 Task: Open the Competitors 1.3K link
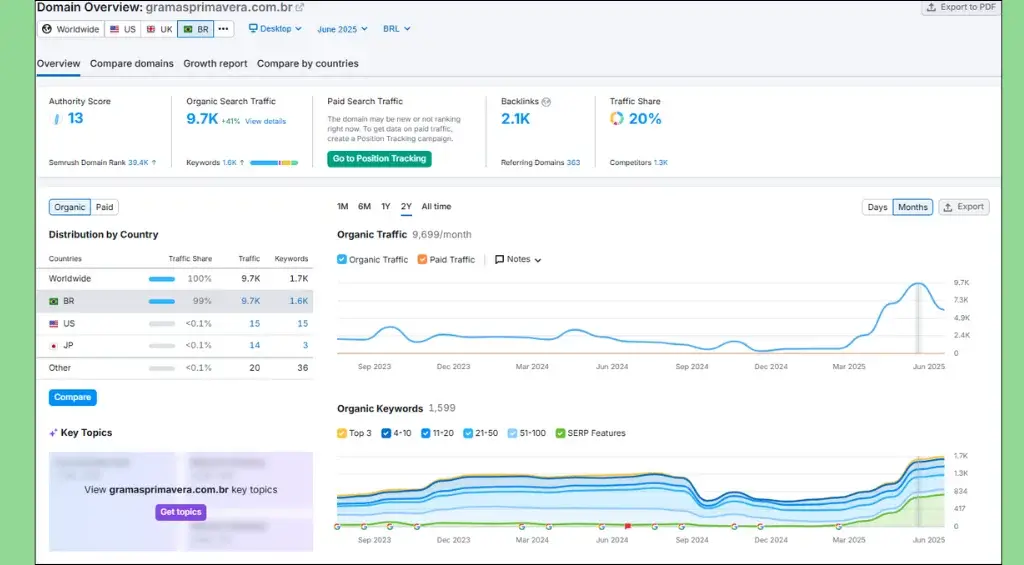click(661, 163)
